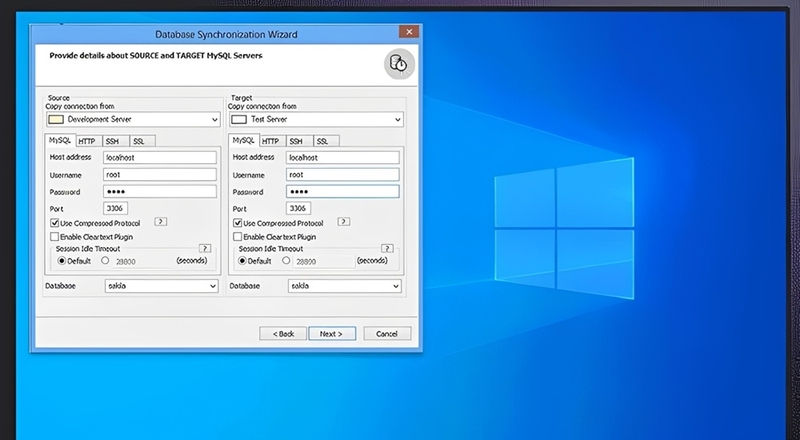Click the Target Password field

[x=343, y=192]
